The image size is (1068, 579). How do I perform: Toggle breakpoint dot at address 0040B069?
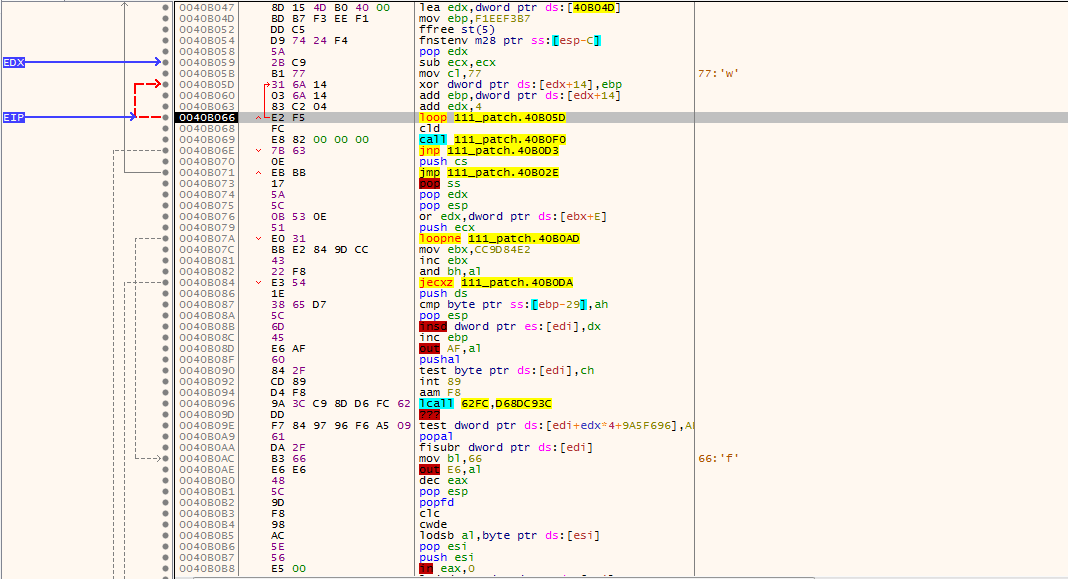click(166, 140)
